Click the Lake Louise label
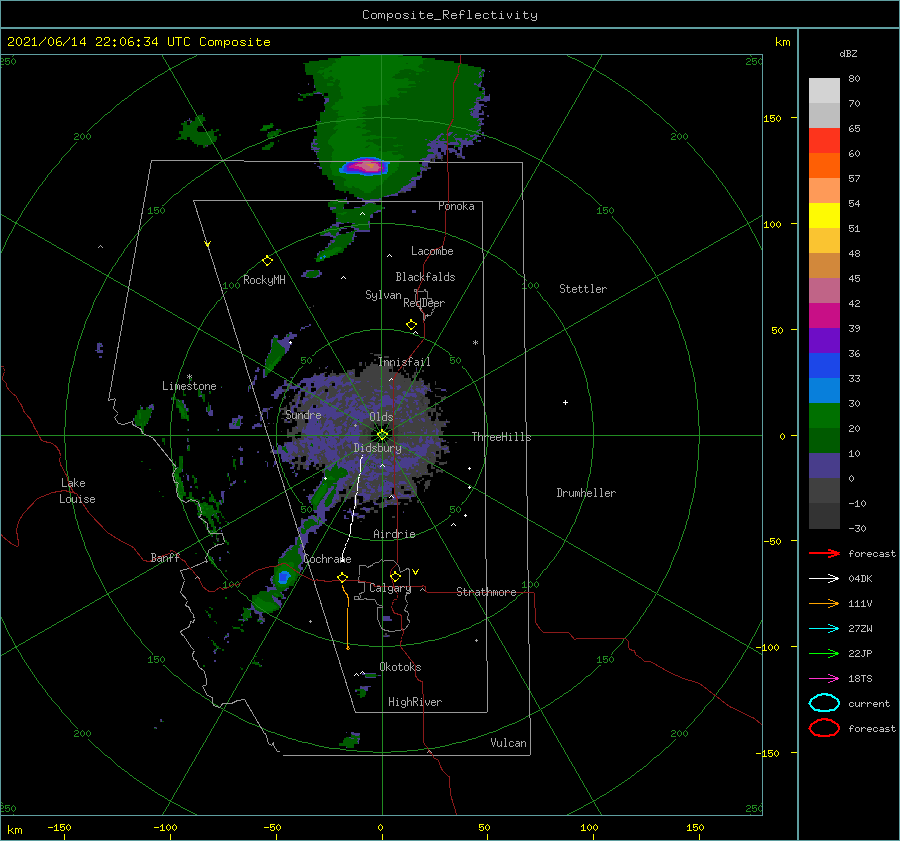900x841 pixels. [77, 491]
